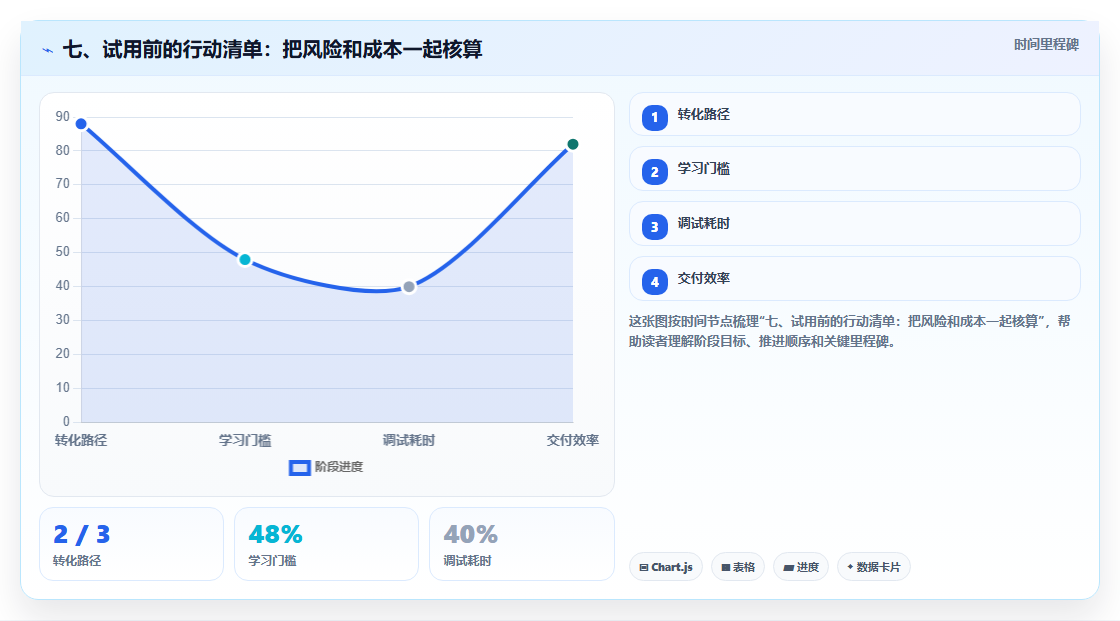This screenshot has width=1120, height=621.
Task: Select step 3 调试耗时 in the list
Action: click(x=854, y=224)
